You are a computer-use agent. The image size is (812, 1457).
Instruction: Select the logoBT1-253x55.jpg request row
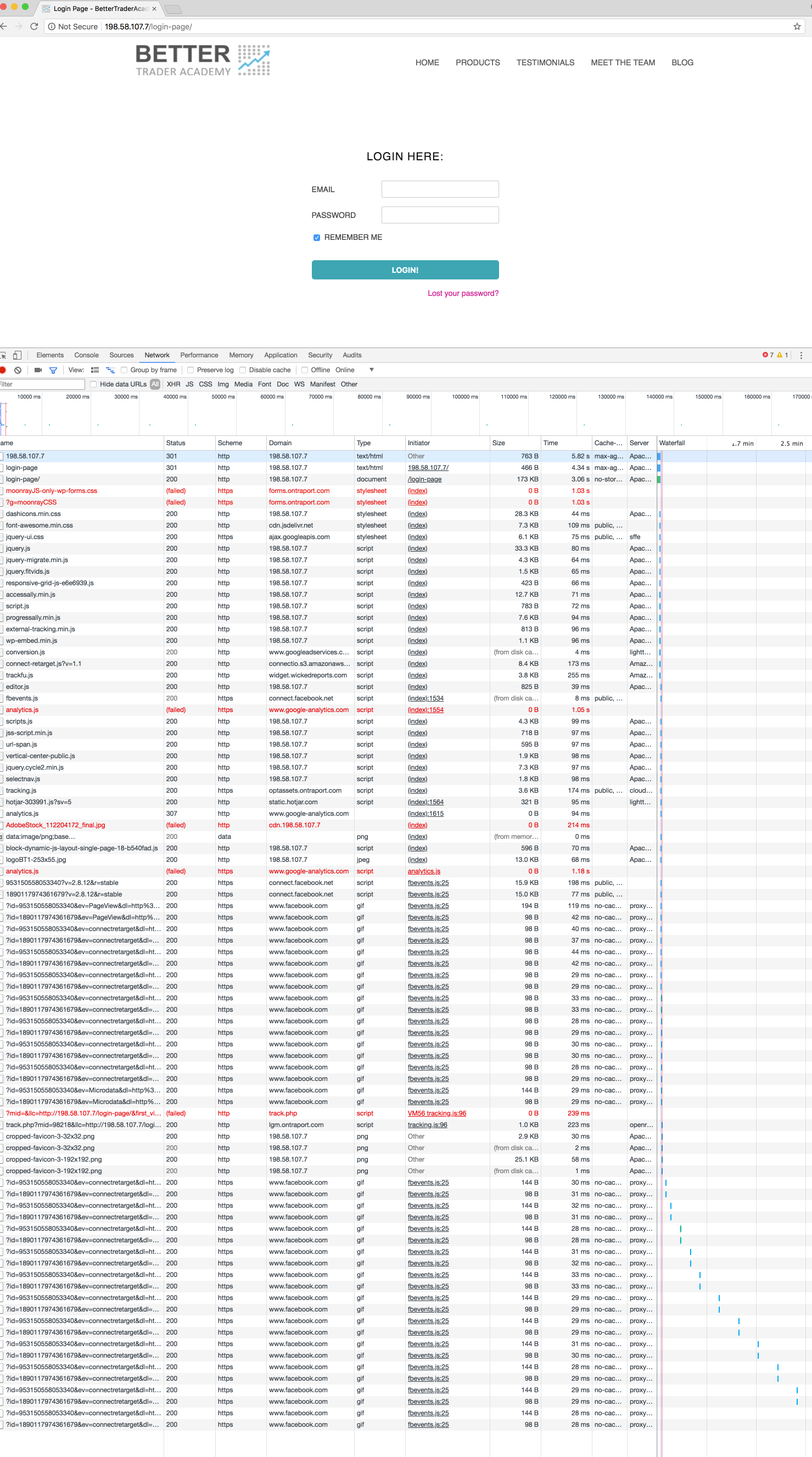pos(406,860)
